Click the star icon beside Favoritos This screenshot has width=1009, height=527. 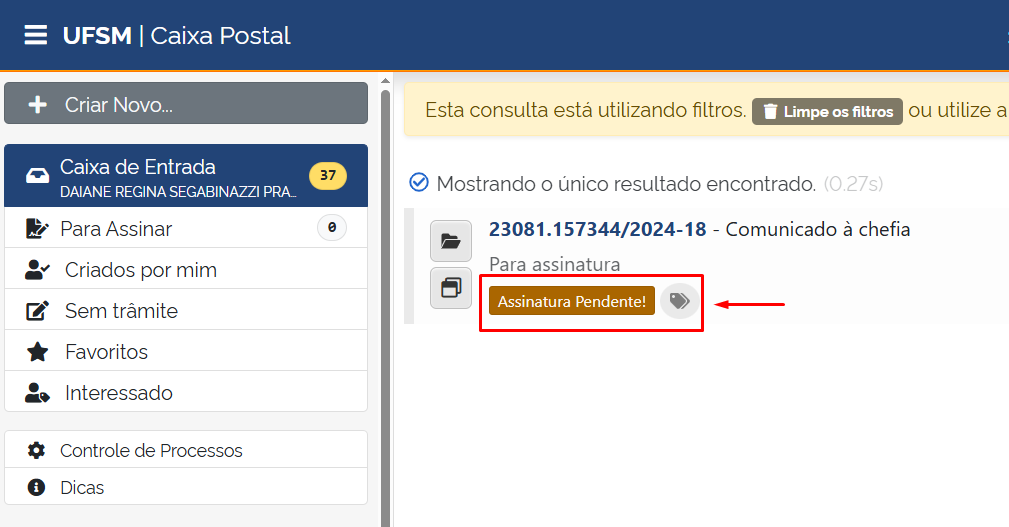click(38, 352)
